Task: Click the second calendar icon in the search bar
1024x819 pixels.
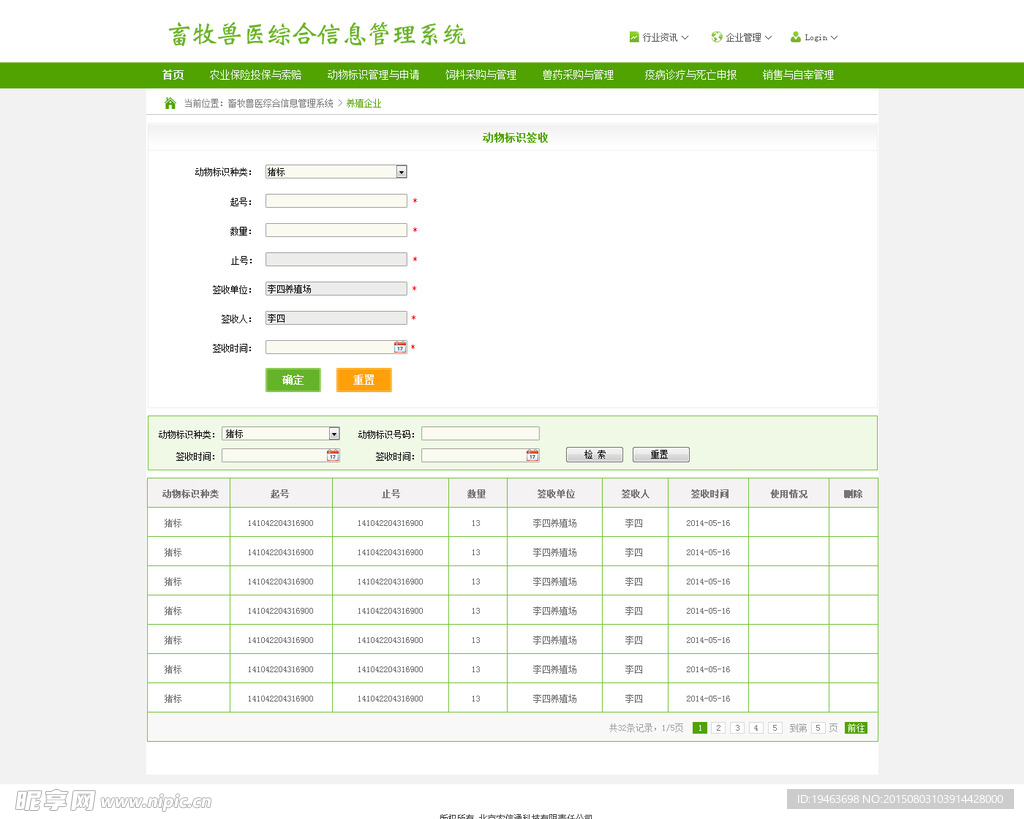Action: [x=532, y=455]
